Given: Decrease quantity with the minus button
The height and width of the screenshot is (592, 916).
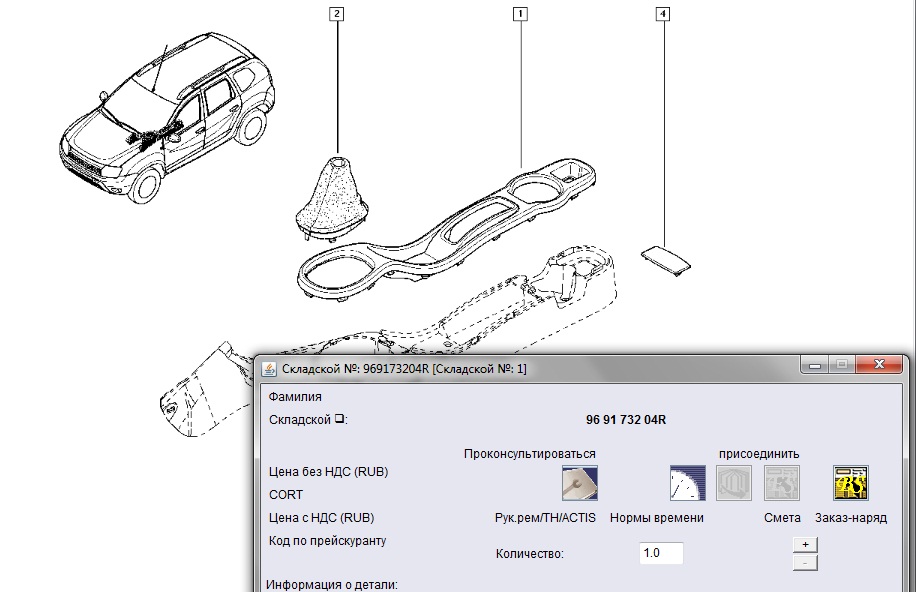Looking at the screenshot, I should click(x=805, y=563).
